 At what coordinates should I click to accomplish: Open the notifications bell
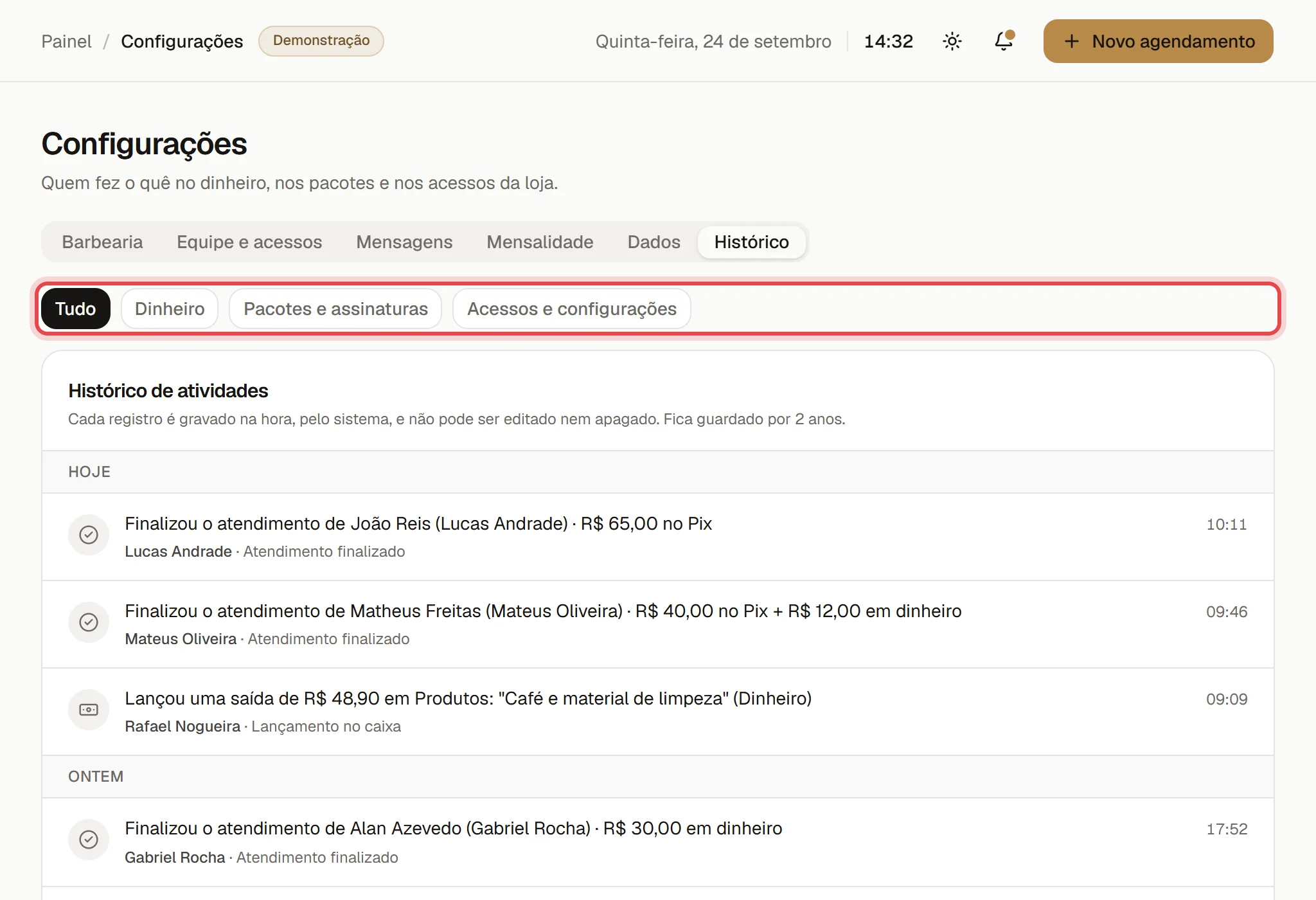click(x=1004, y=41)
